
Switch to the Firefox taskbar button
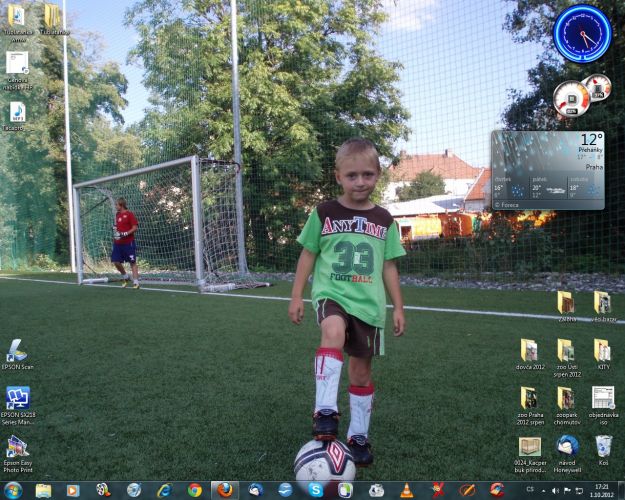(x=225, y=490)
